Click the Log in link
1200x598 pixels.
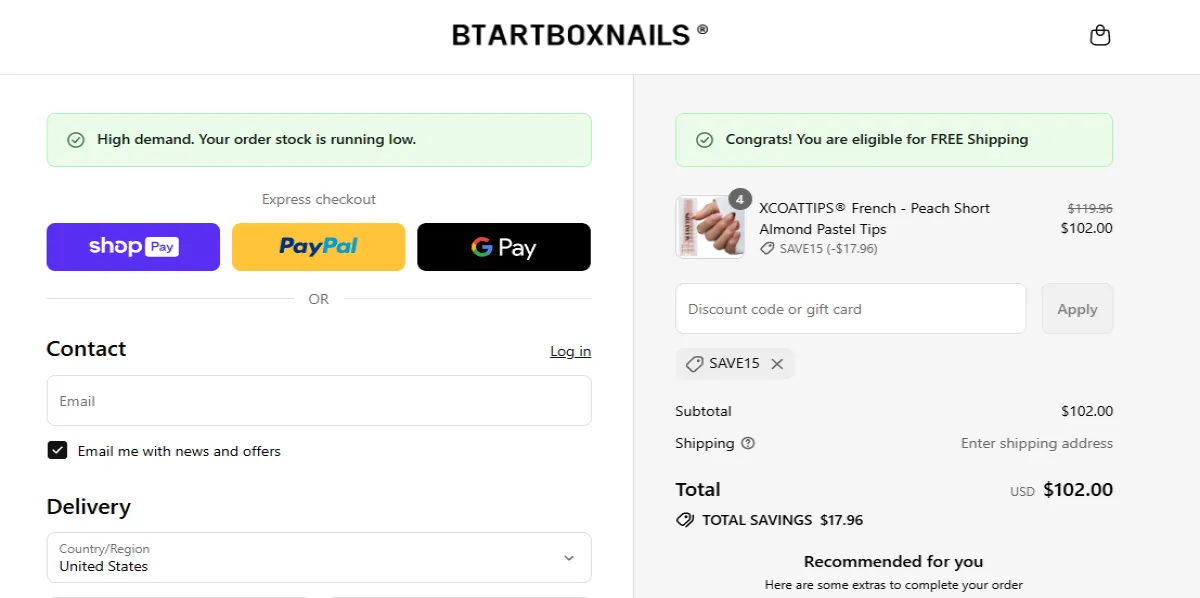[570, 351]
